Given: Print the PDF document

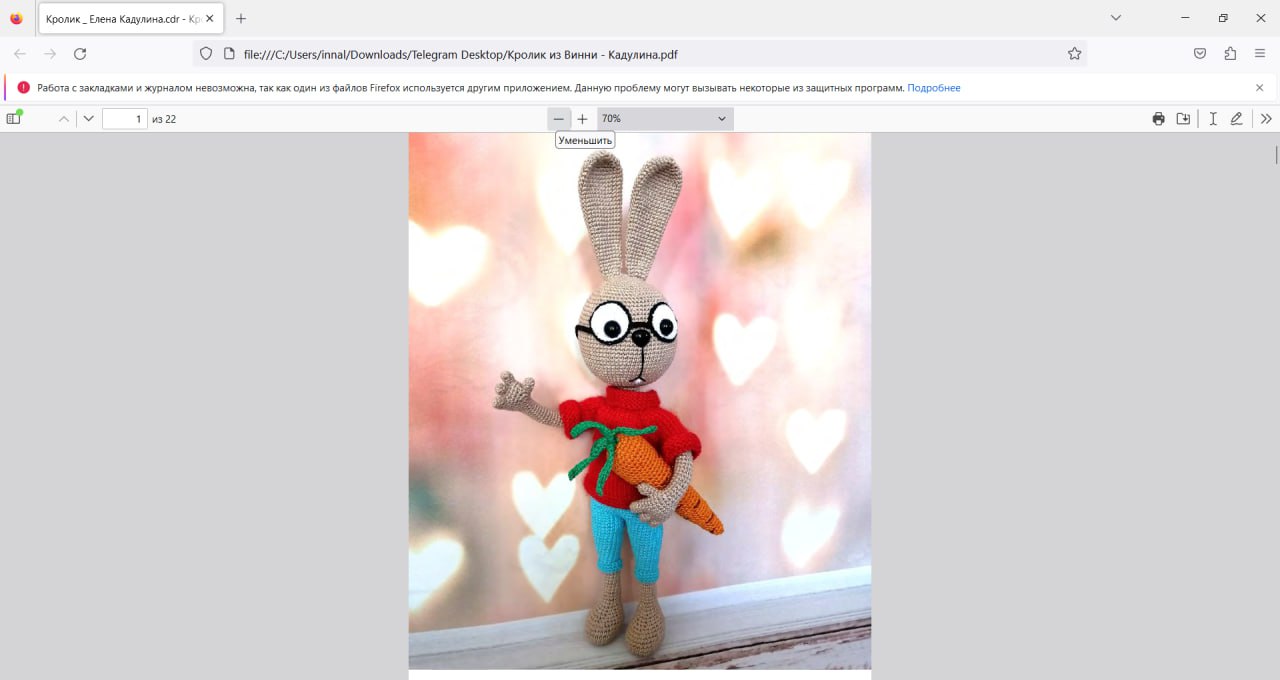Looking at the screenshot, I should click(x=1158, y=119).
